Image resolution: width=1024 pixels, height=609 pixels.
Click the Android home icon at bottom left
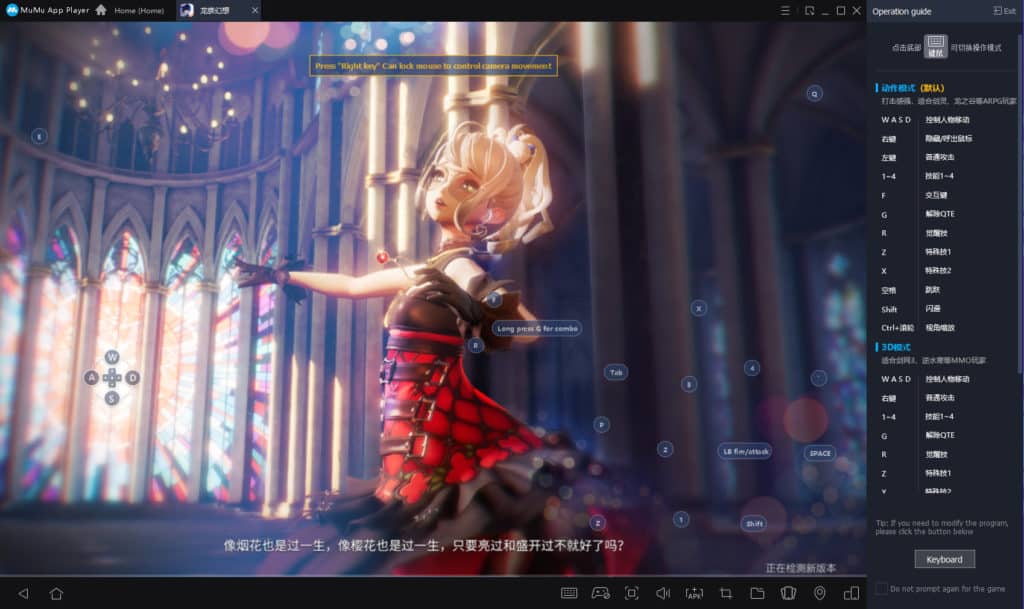(x=56, y=593)
